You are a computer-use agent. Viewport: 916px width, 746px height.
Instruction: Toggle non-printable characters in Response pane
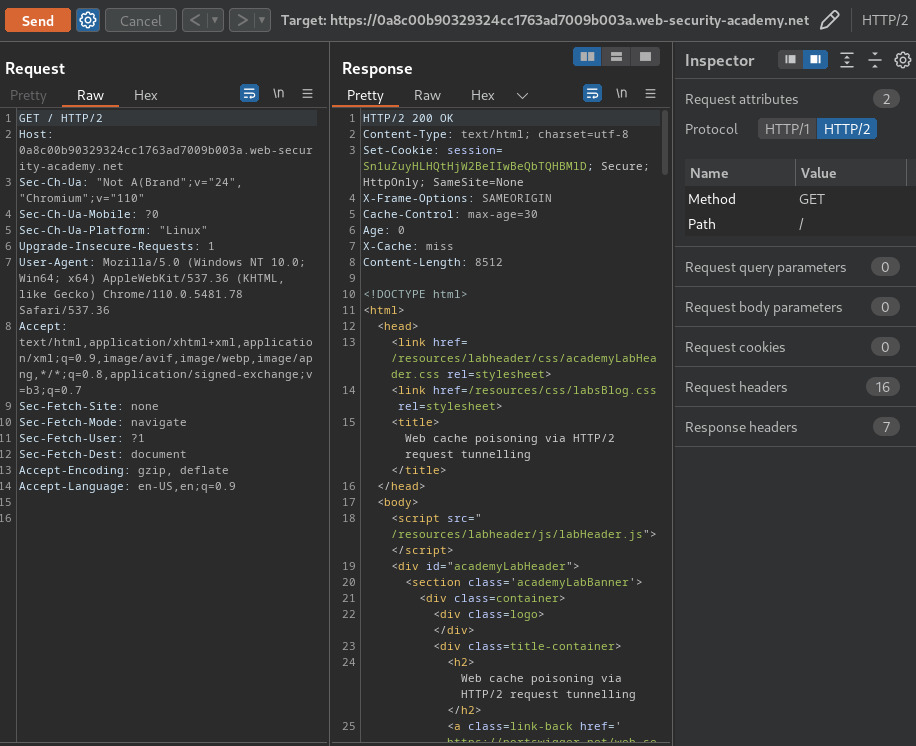(x=622, y=93)
